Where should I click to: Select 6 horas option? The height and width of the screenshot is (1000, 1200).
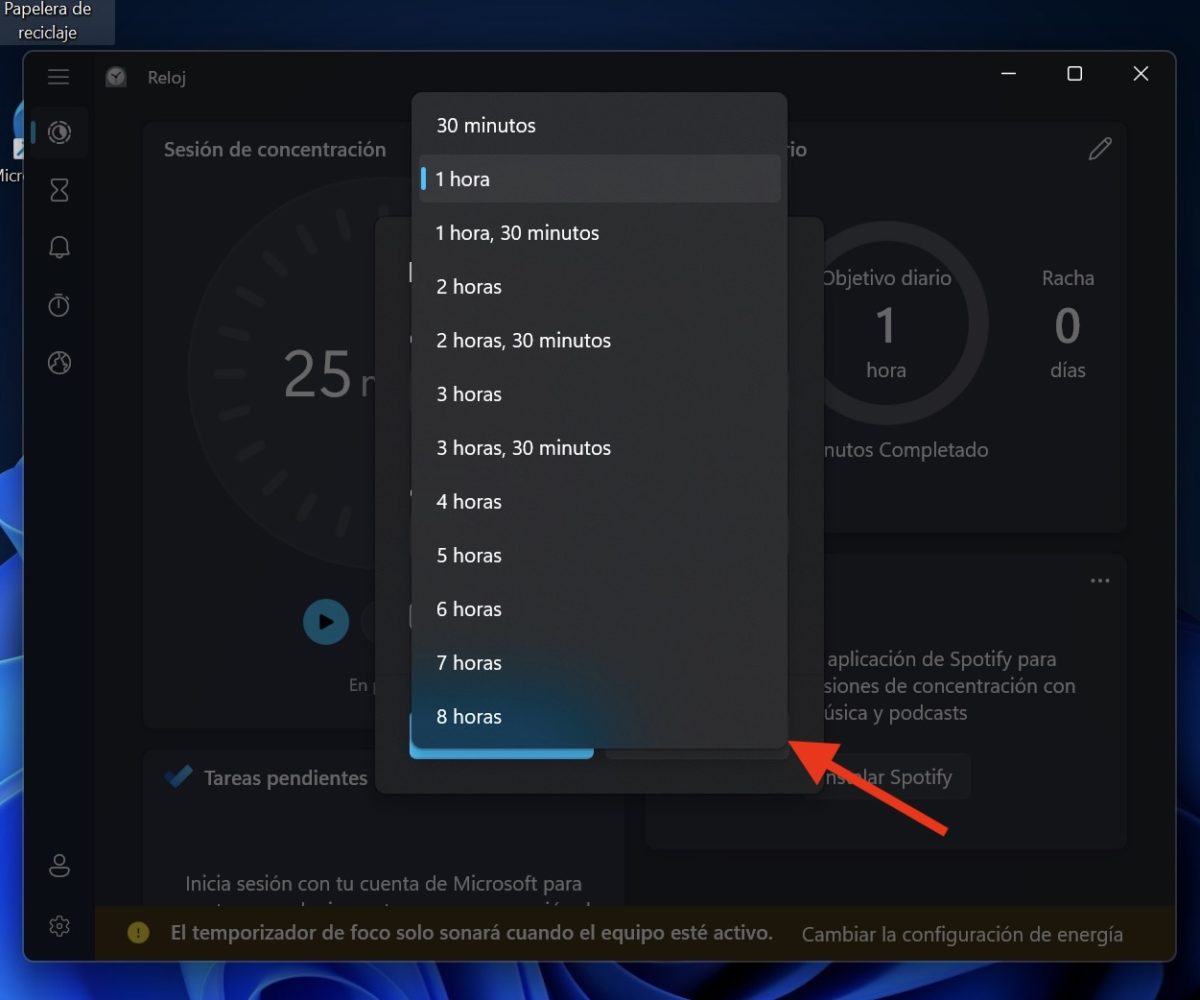click(x=600, y=609)
